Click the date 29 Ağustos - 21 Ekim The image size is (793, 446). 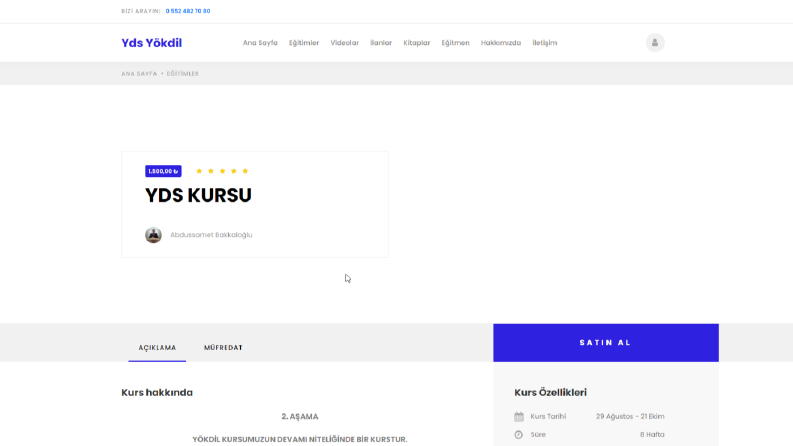[x=630, y=417]
